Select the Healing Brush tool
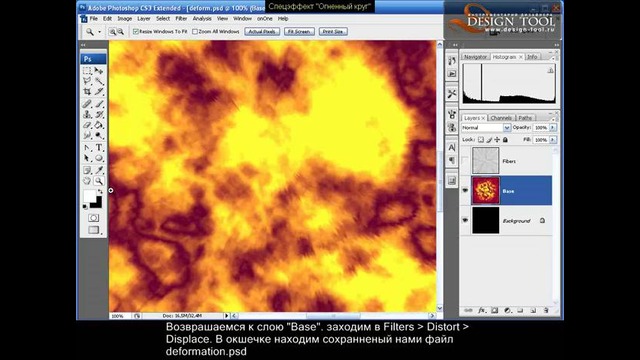The height and width of the screenshot is (360, 640). [x=87, y=104]
